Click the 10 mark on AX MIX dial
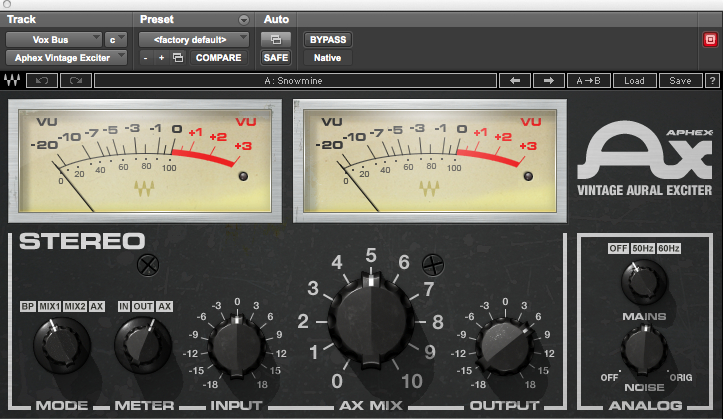Viewport: 723px width, 419px height. [411, 381]
